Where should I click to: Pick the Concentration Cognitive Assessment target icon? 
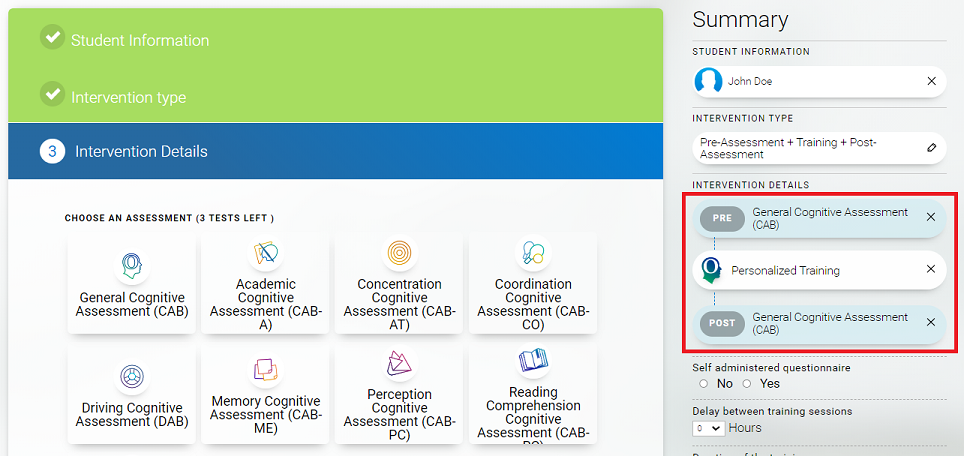point(400,253)
